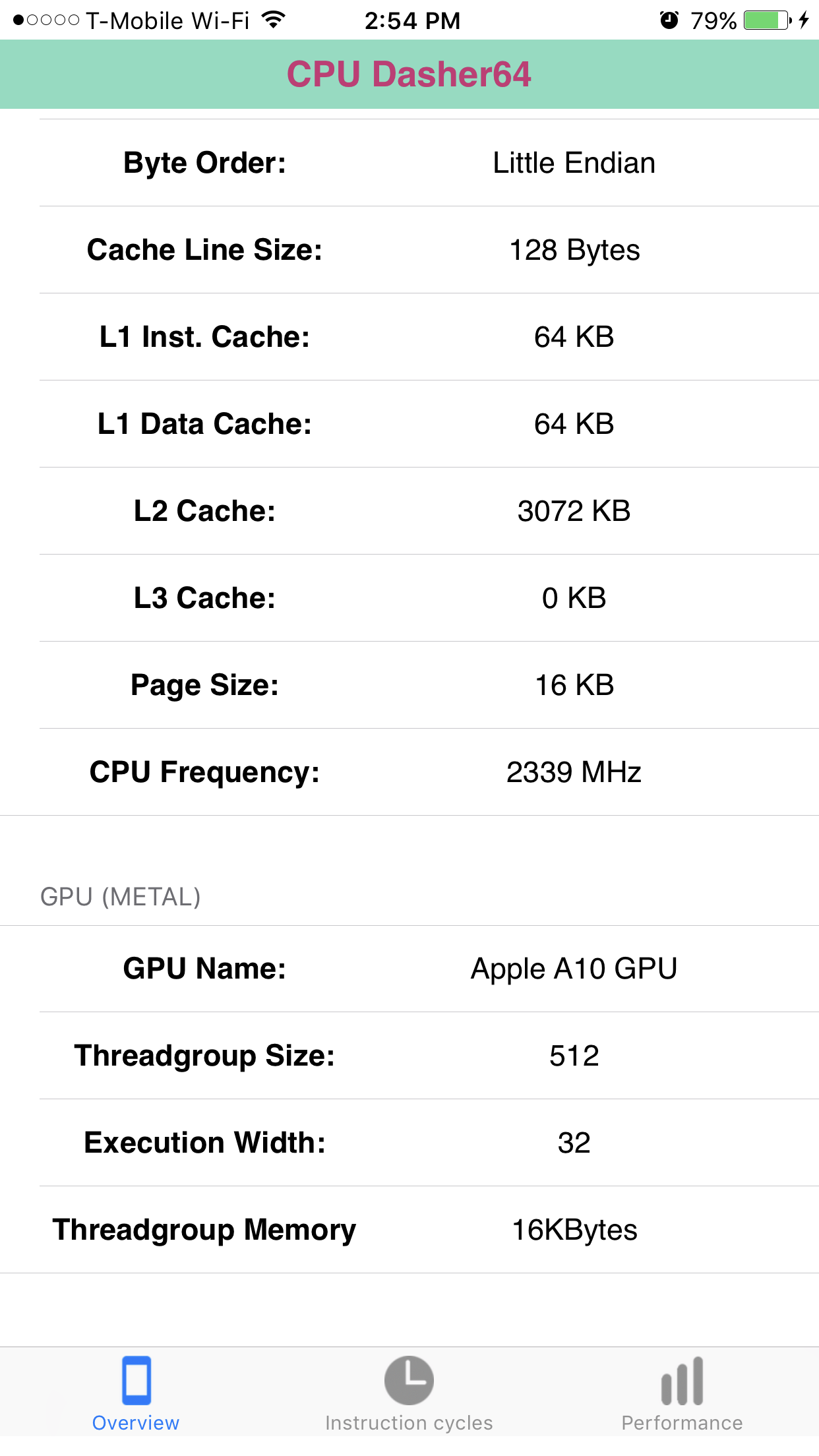The image size is (819, 1456).
Task: Switch to the Instruction cycles tab label
Action: [x=409, y=1423]
